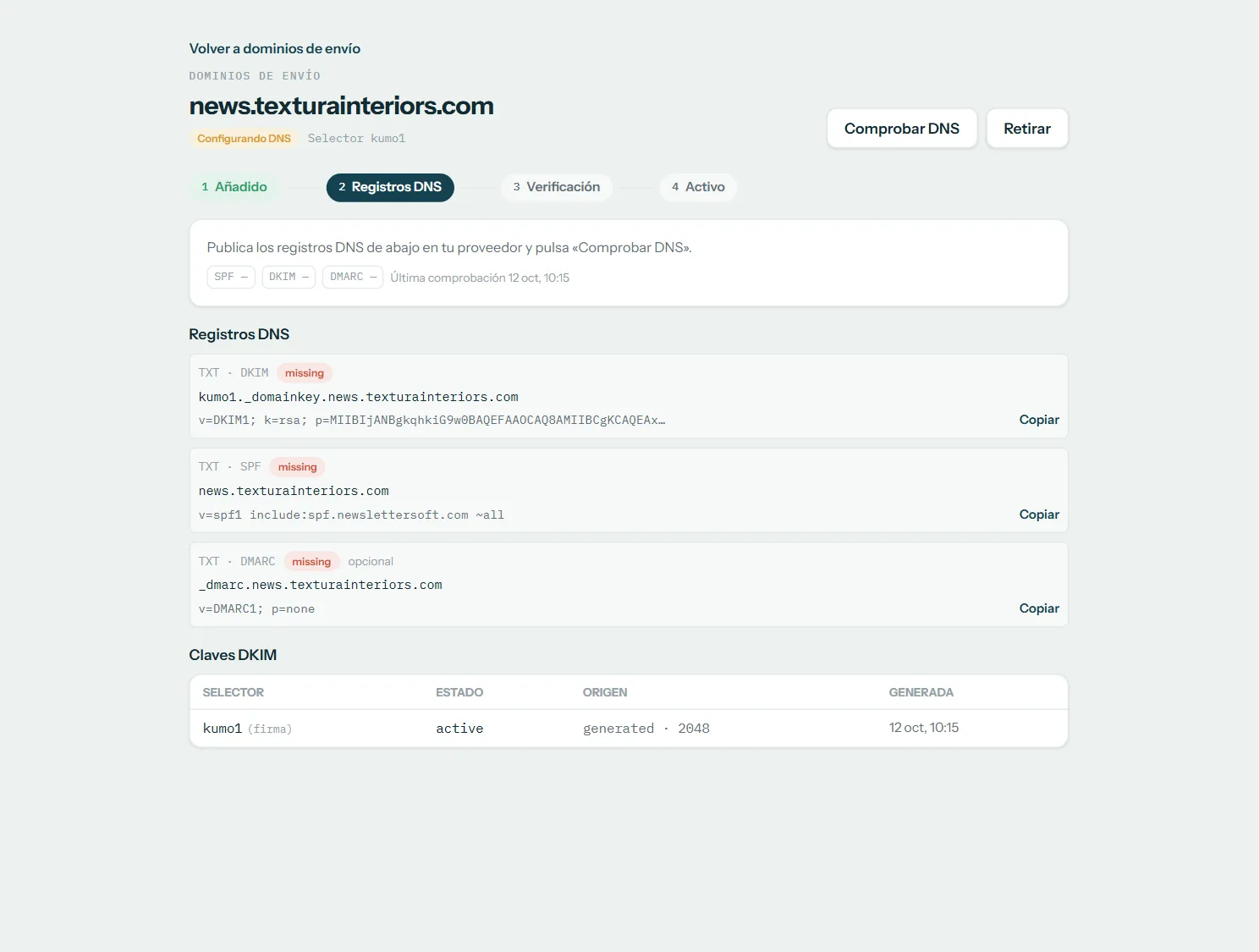Click the 'opcional' label on DMARC
This screenshot has width=1259, height=952.
click(x=371, y=562)
